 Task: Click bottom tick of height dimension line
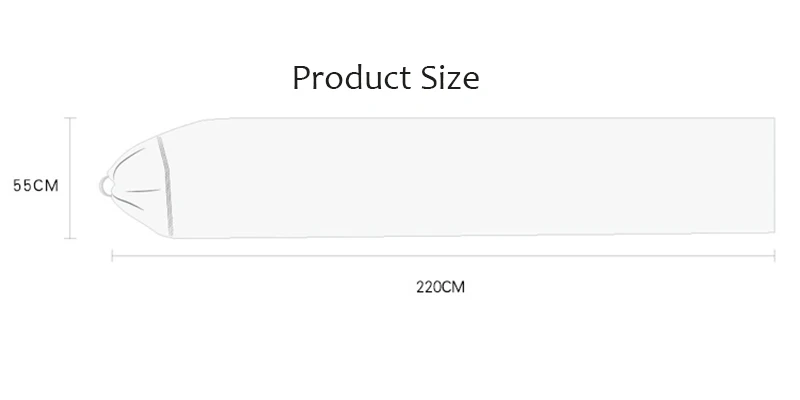[x=70, y=238]
